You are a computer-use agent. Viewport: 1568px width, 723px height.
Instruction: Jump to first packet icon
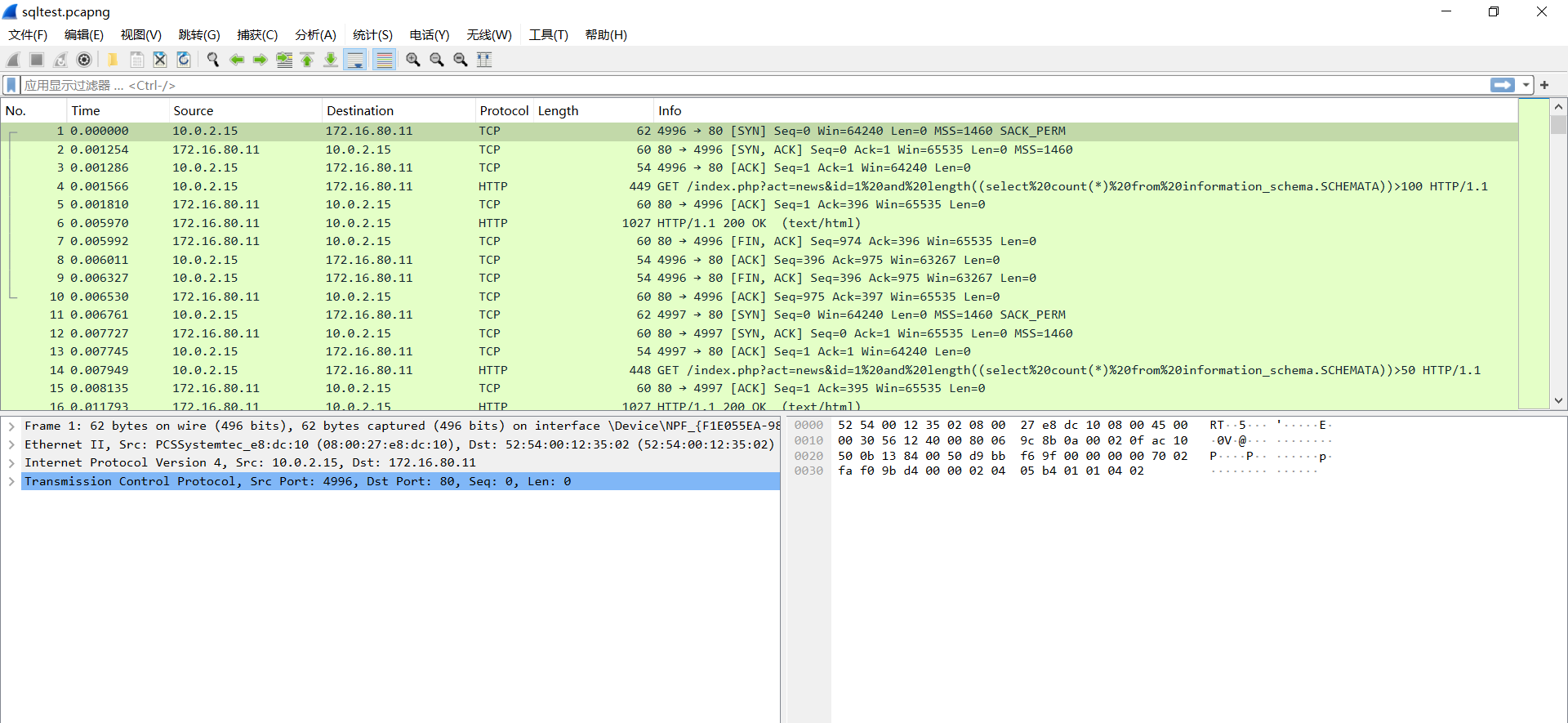pos(307,60)
